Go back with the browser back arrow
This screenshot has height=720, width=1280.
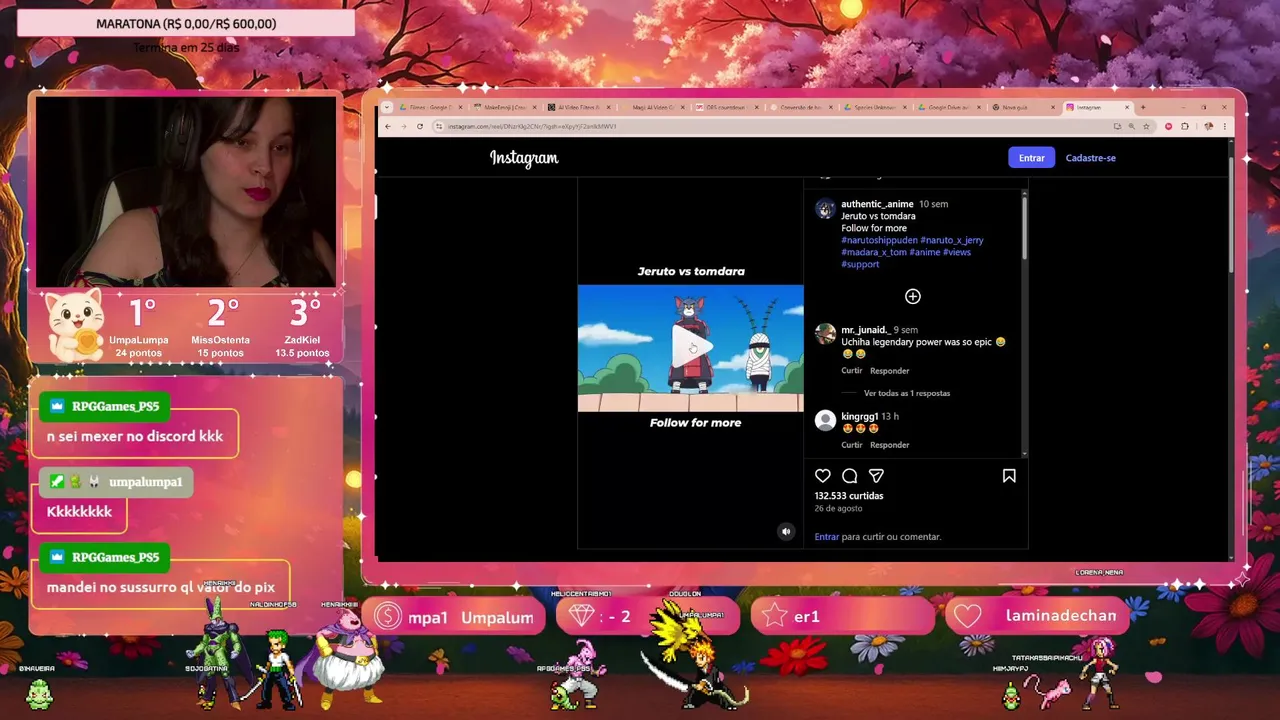point(388,126)
